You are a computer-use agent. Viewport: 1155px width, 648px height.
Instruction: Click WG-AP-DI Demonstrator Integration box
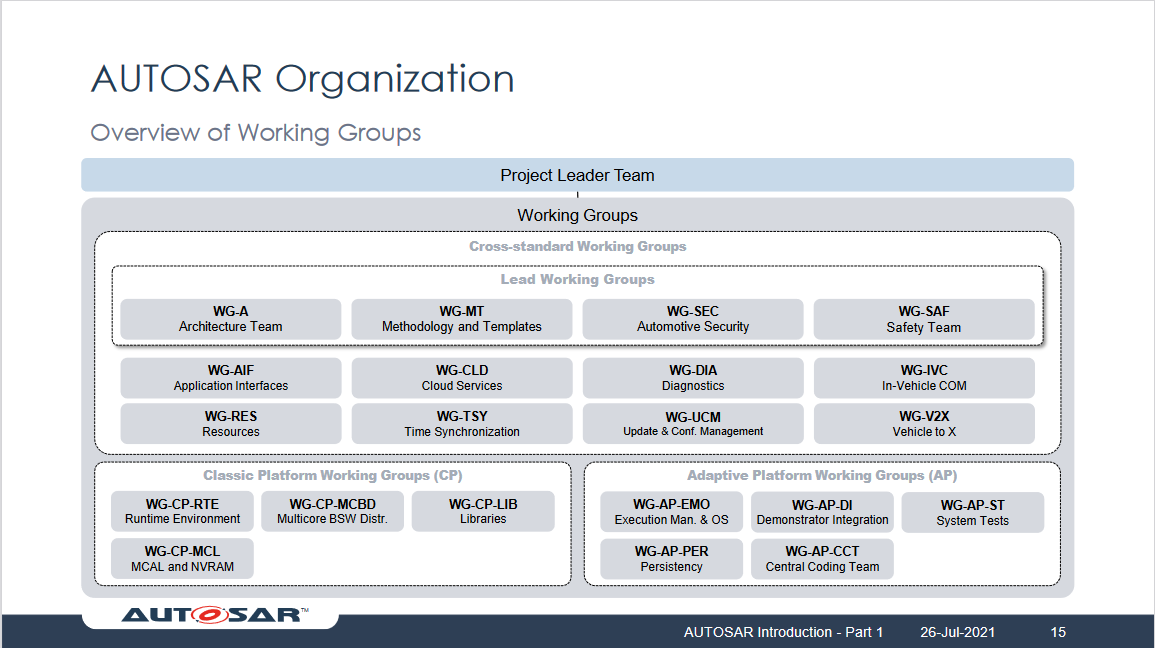click(822, 512)
